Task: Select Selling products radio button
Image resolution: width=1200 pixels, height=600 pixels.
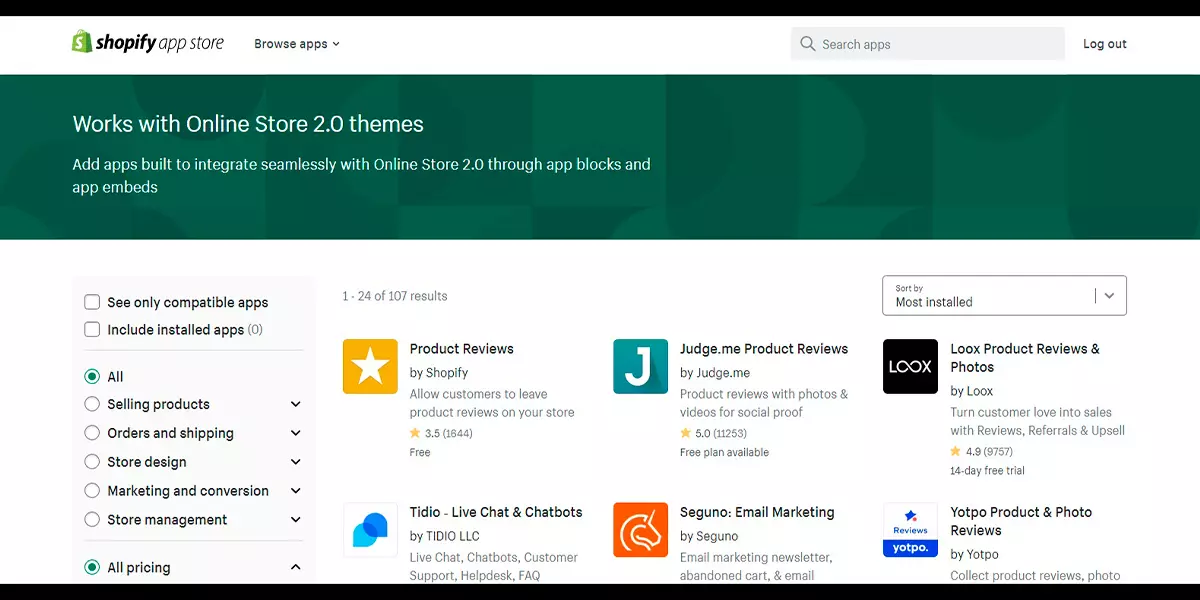Action: (92, 404)
